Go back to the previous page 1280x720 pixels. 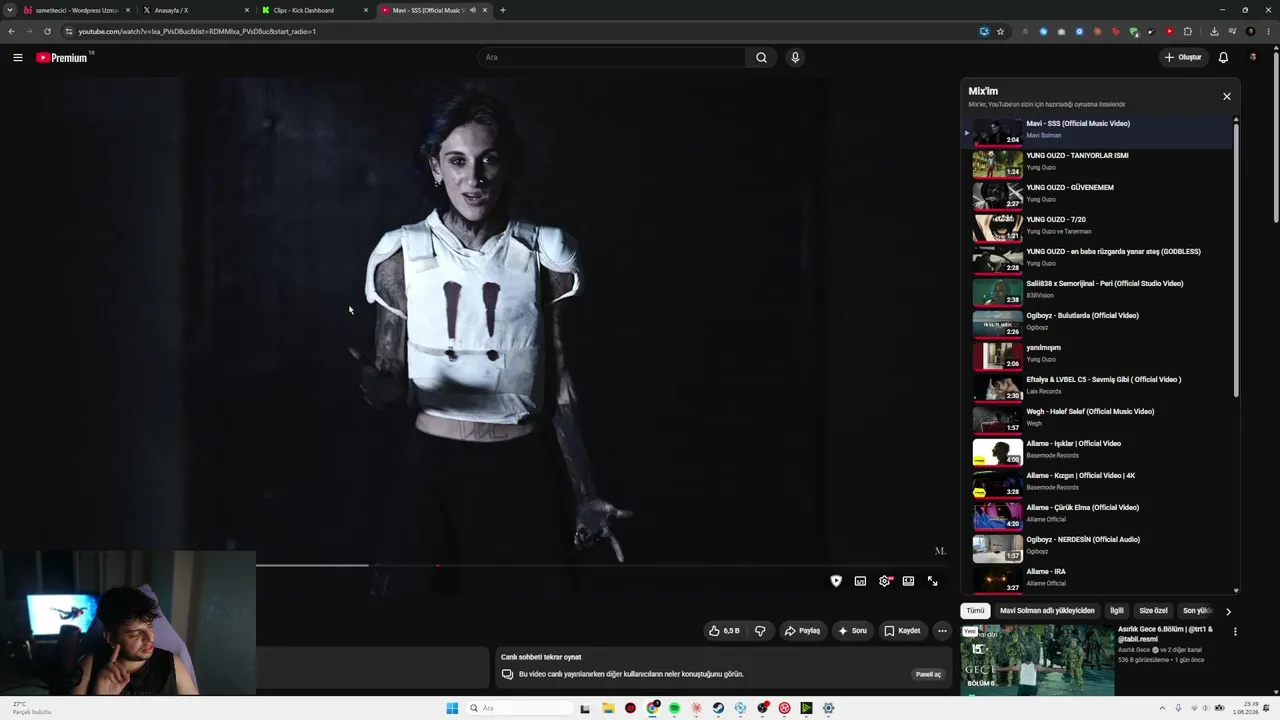11,31
